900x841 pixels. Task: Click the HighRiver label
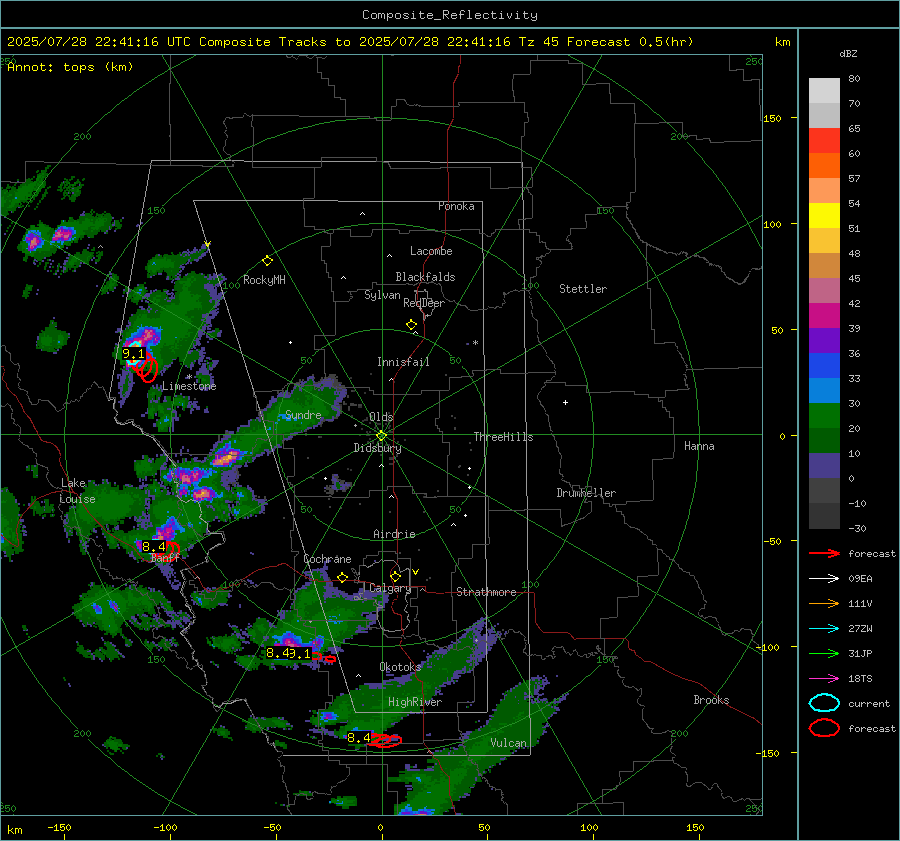pyautogui.click(x=415, y=702)
